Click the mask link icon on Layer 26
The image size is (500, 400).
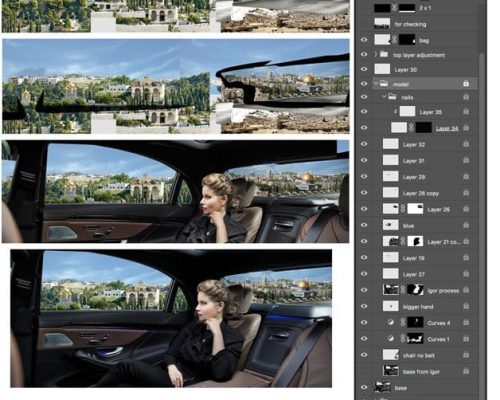[403, 209]
